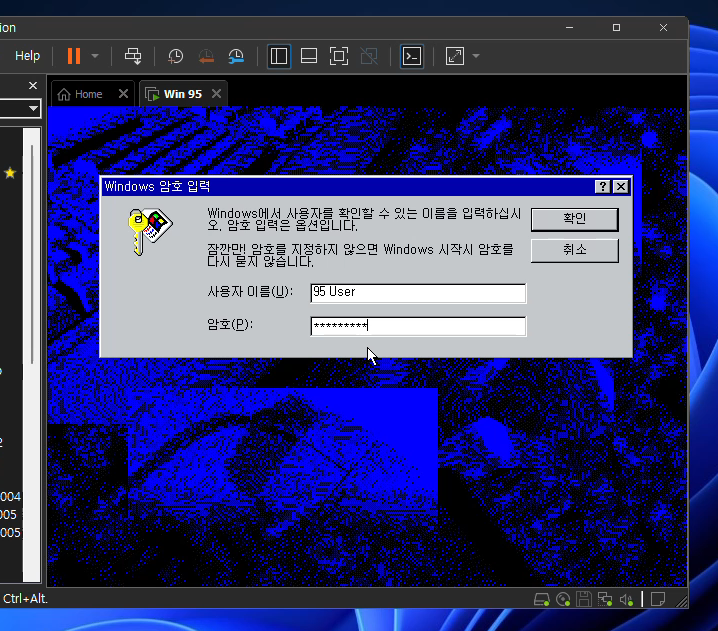This screenshot has height=631, width=718.
Task: Close the library side panel
Action: 33,86
